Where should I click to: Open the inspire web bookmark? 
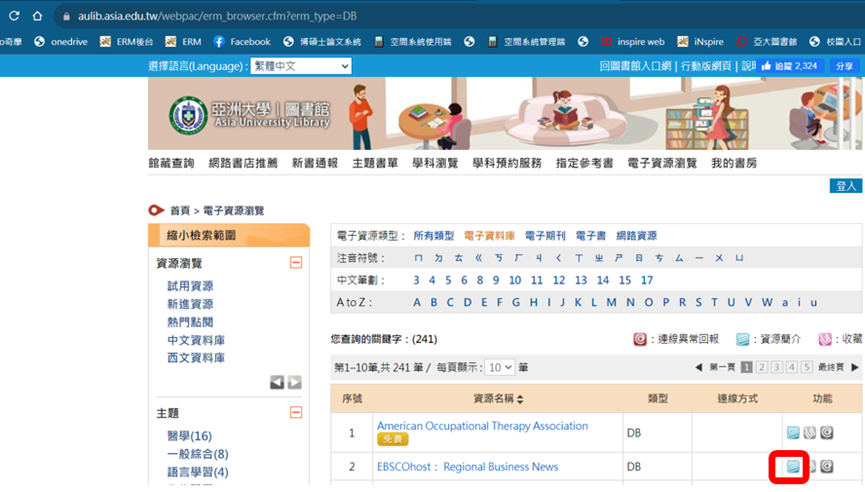point(632,41)
